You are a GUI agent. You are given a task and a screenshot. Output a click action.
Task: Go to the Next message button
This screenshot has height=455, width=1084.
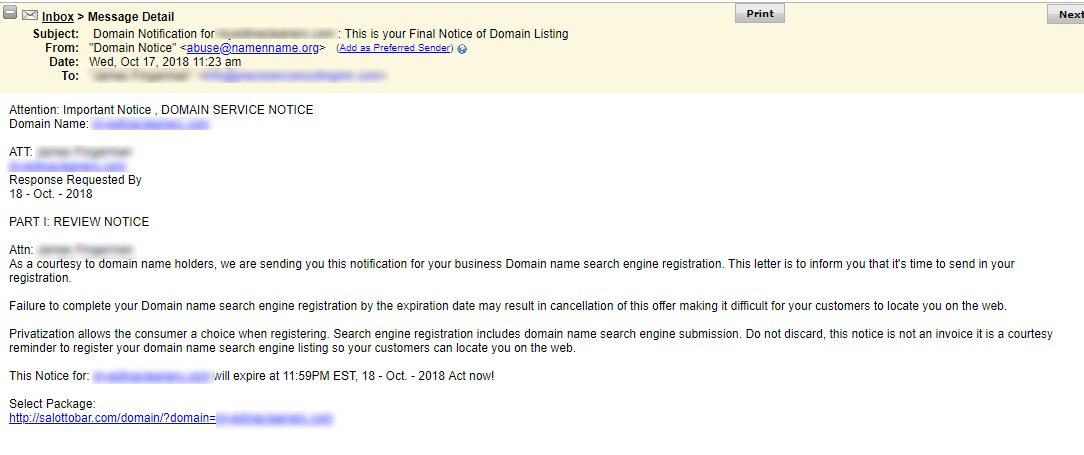coord(1069,15)
